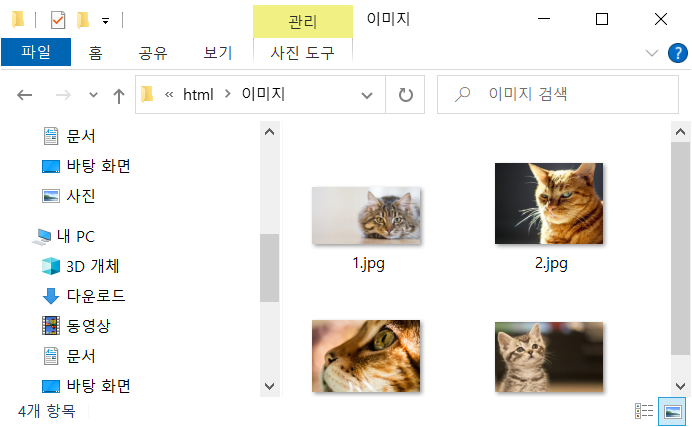
Task: Switch to details view in status bar
Action: pyautogui.click(x=644, y=411)
